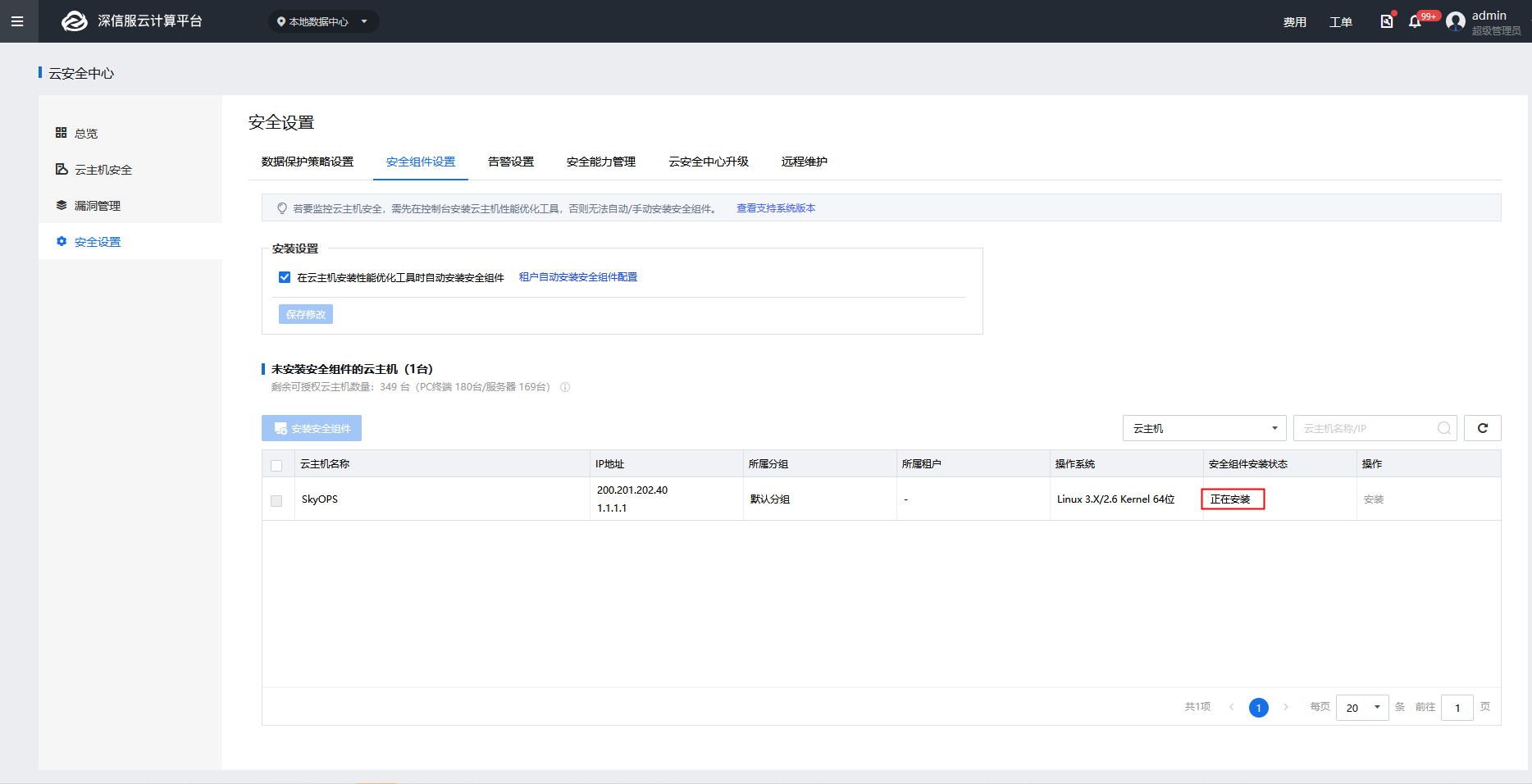Switch to 远程维护 tab
1532x784 pixels.
805,162
